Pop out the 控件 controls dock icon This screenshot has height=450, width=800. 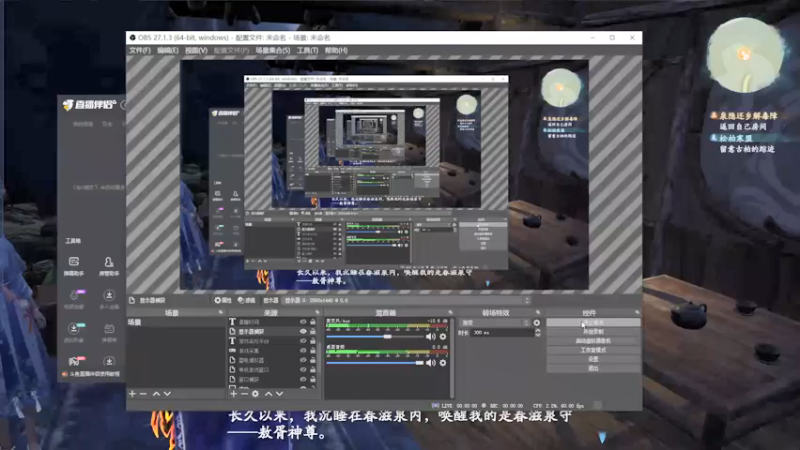(637, 312)
